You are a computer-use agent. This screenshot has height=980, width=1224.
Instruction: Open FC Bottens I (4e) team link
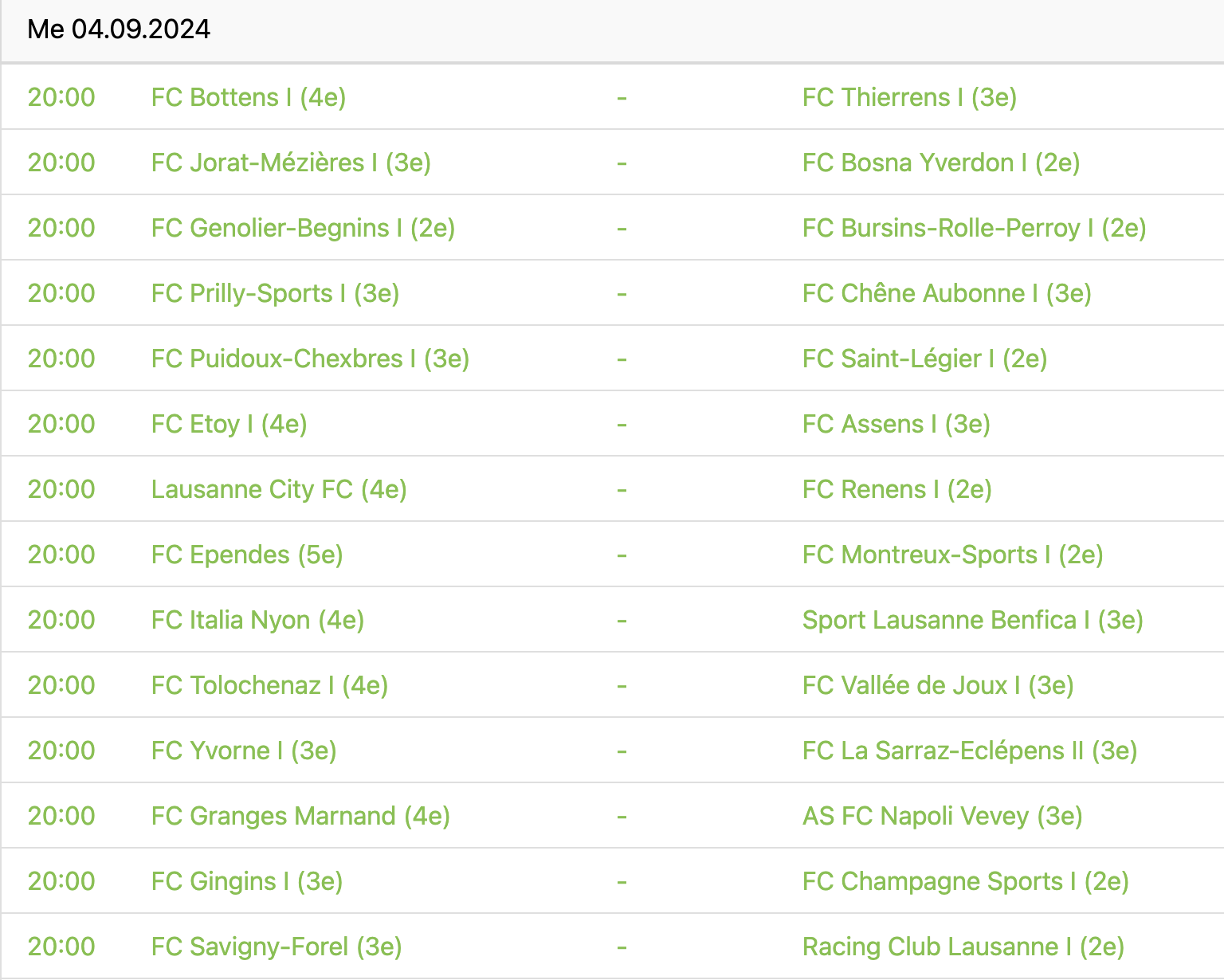(x=249, y=97)
